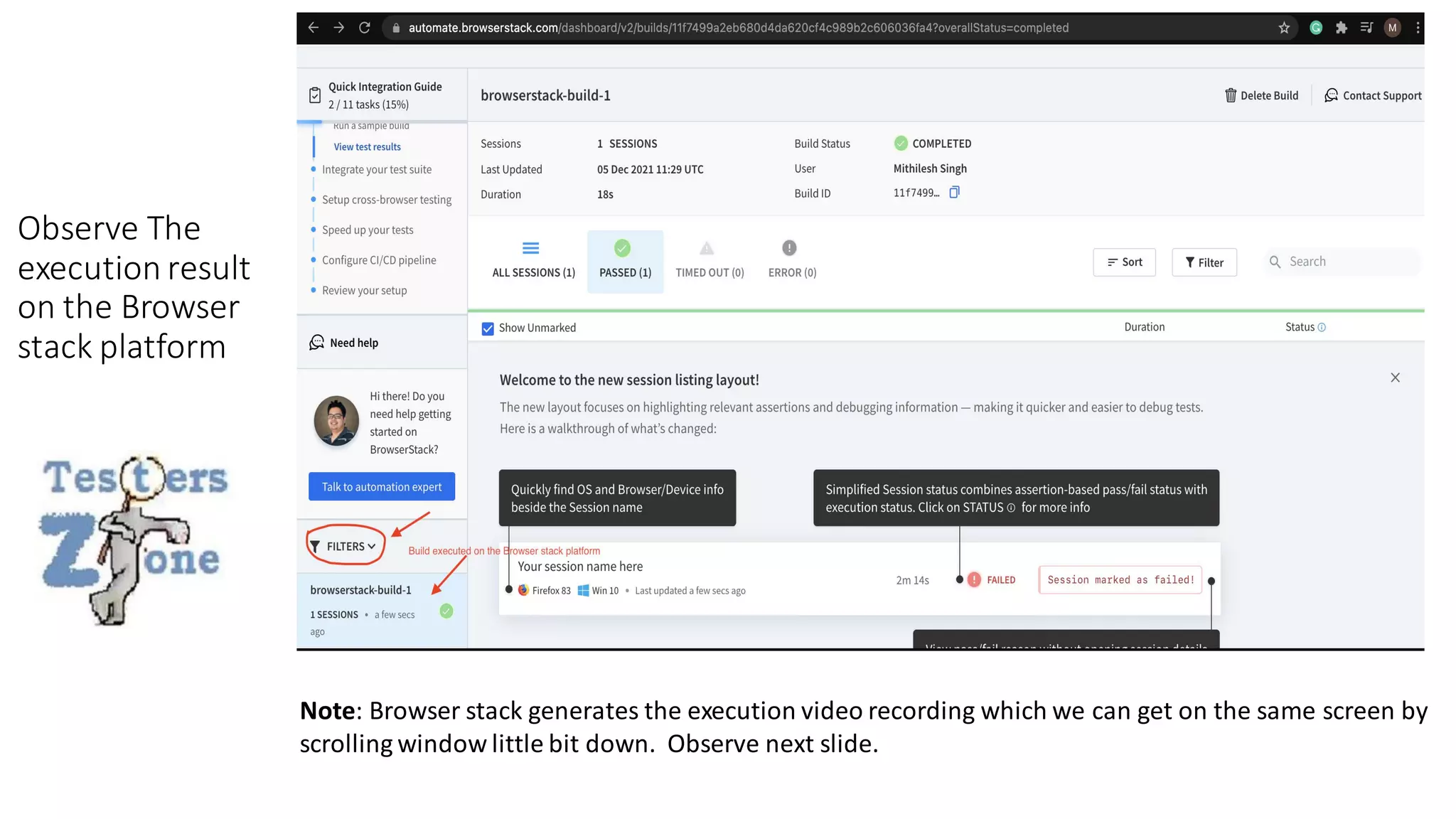Open Setup cross-browser testing step

(386, 200)
